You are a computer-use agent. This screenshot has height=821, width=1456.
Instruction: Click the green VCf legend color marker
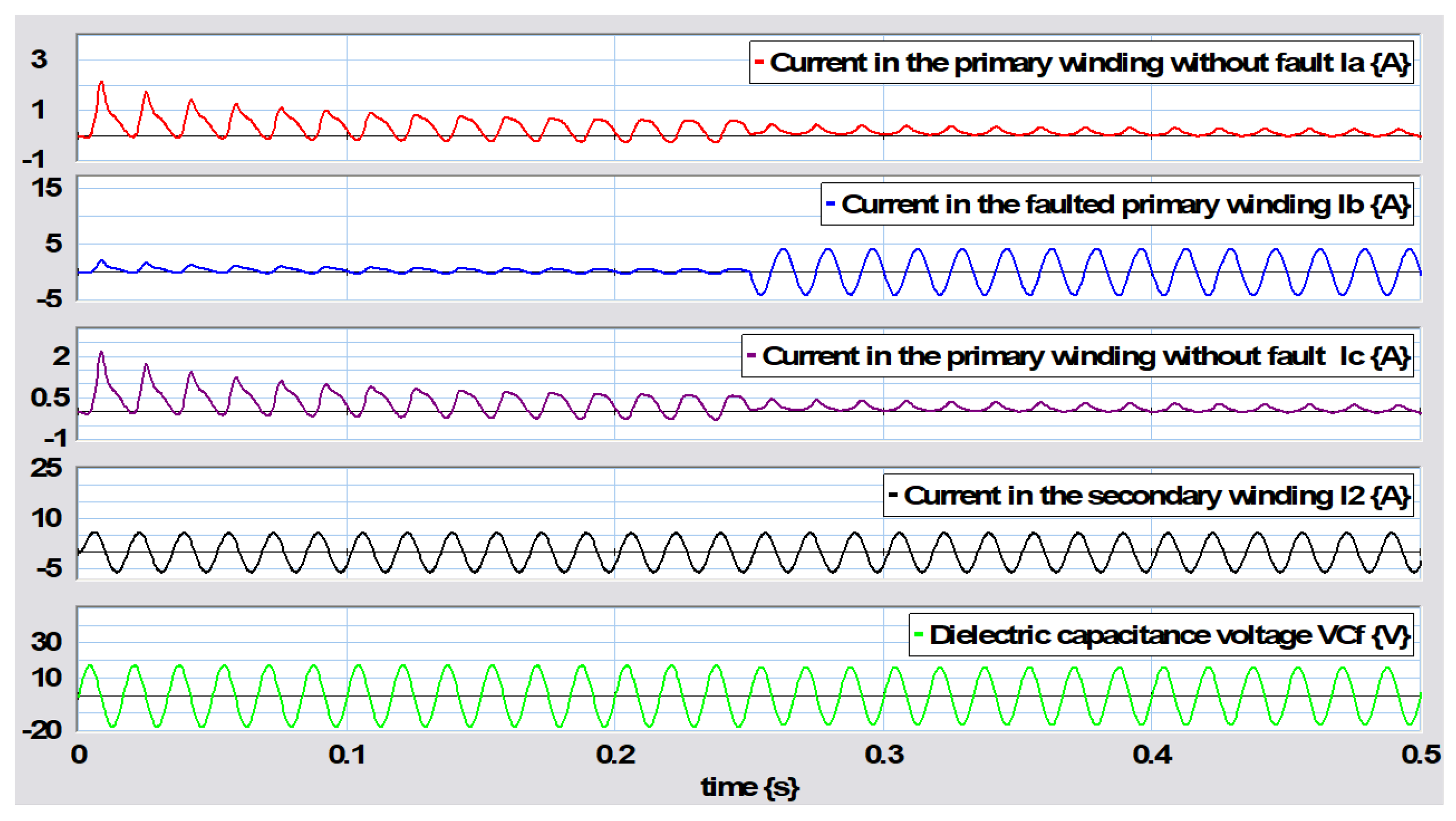click(x=918, y=634)
